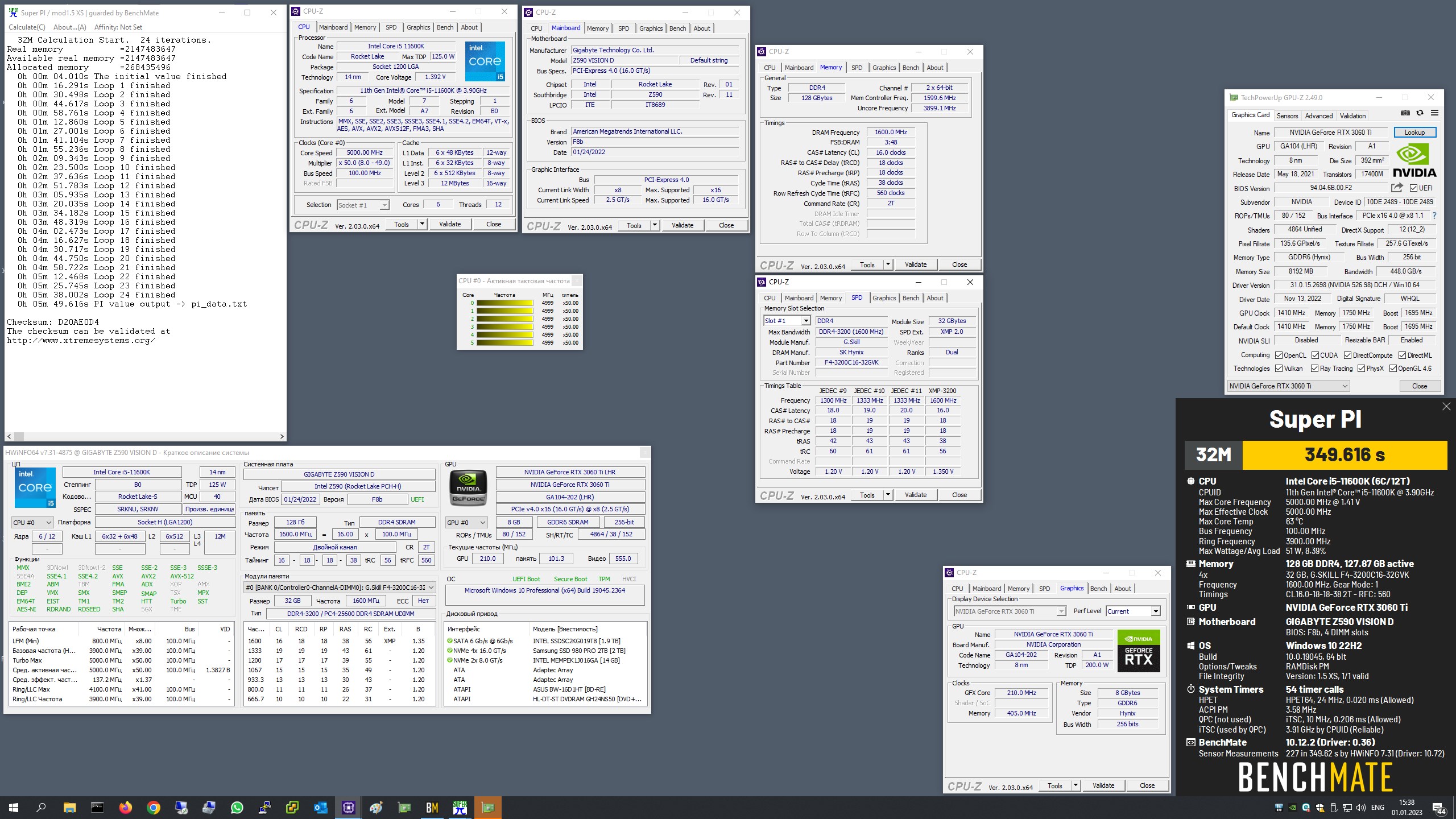Open the Slot #1 memory slot dropdown
Image resolution: width=1456 pixels, height=819 pixels.
click(787, 321)
